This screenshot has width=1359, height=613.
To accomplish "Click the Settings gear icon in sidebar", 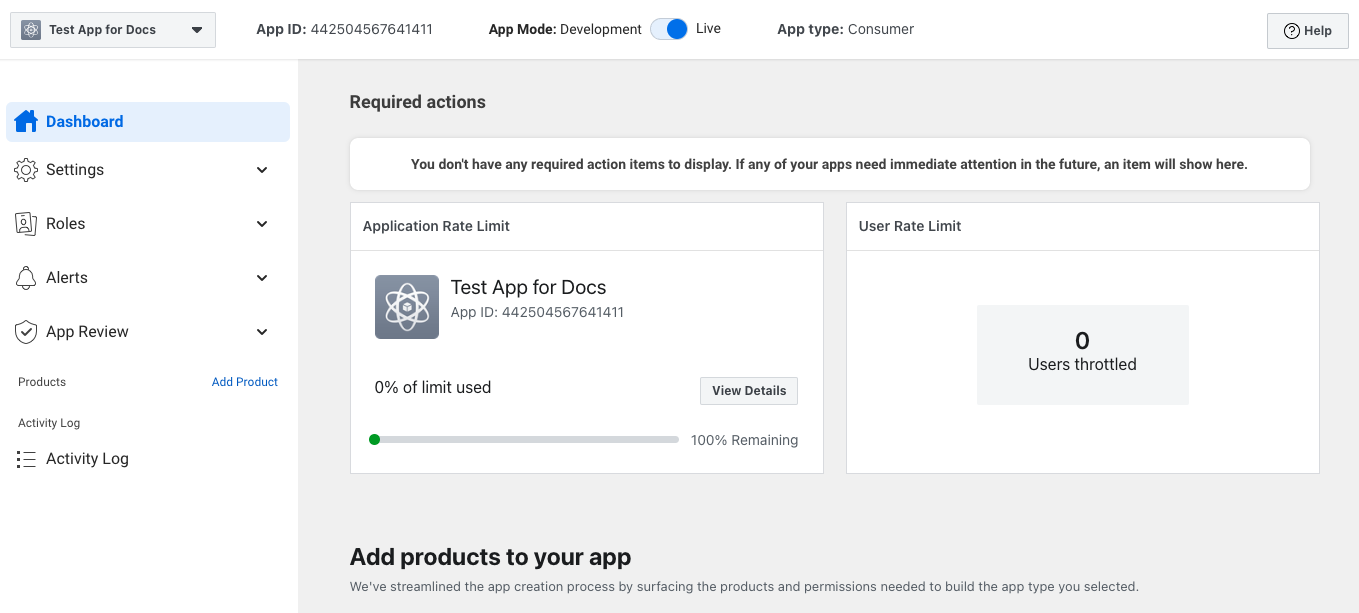I will pyautogui.click(x=26, y=170).
